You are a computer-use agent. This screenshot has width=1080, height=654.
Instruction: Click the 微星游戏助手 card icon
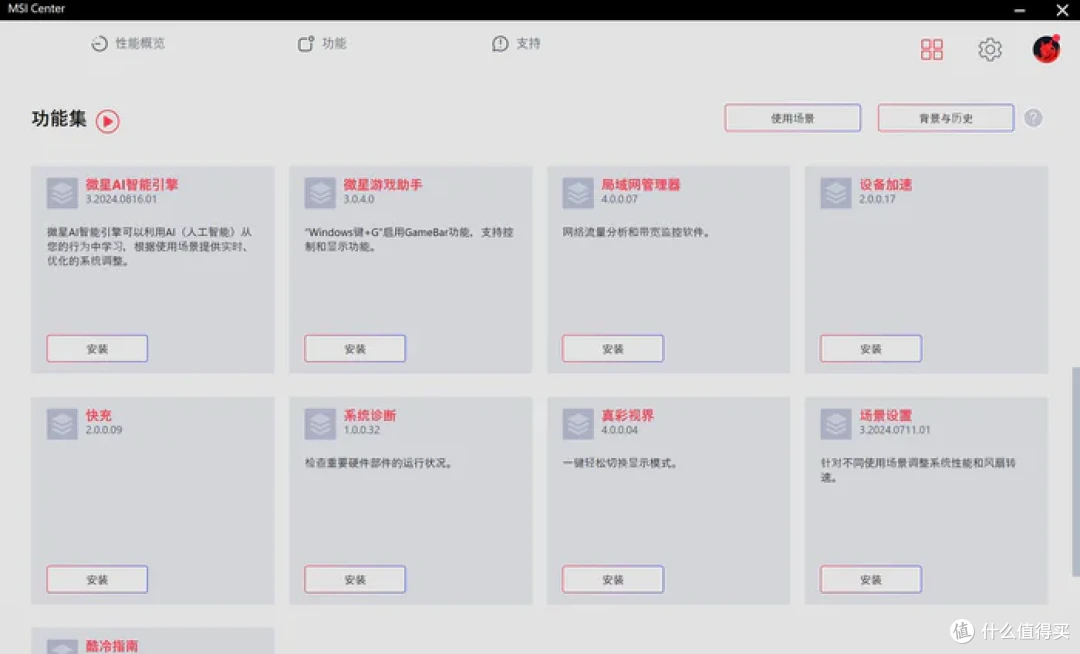pos(320,193)
